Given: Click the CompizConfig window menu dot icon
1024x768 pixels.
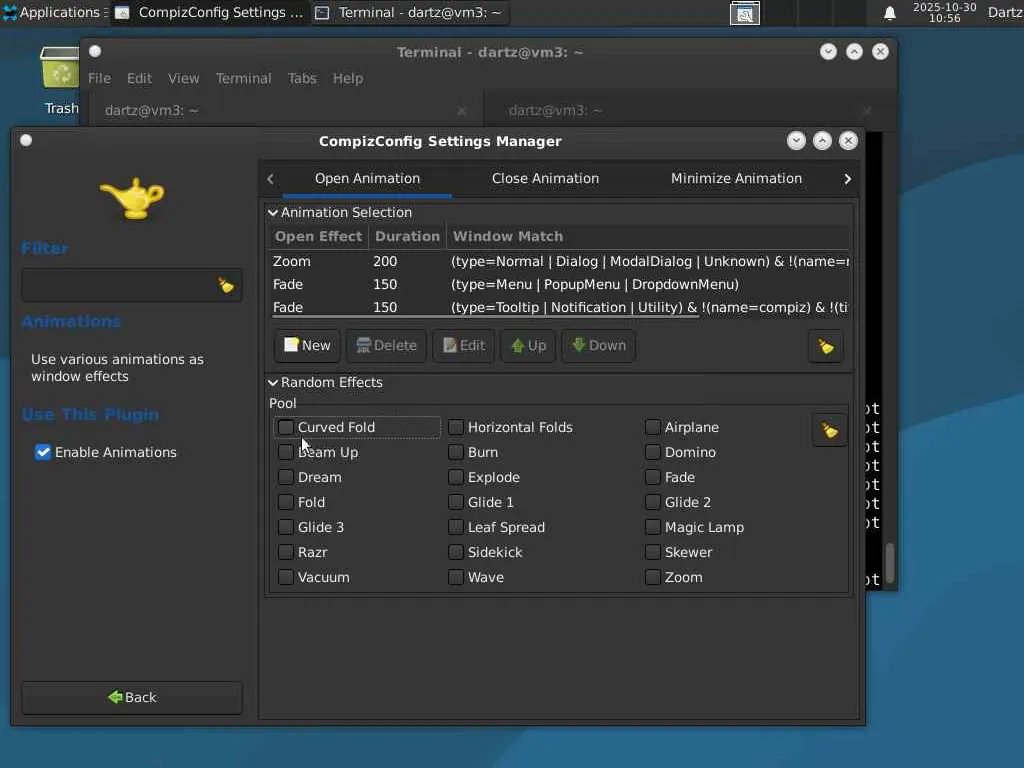Looking at the screenshot, I should [x=26, y=140].
